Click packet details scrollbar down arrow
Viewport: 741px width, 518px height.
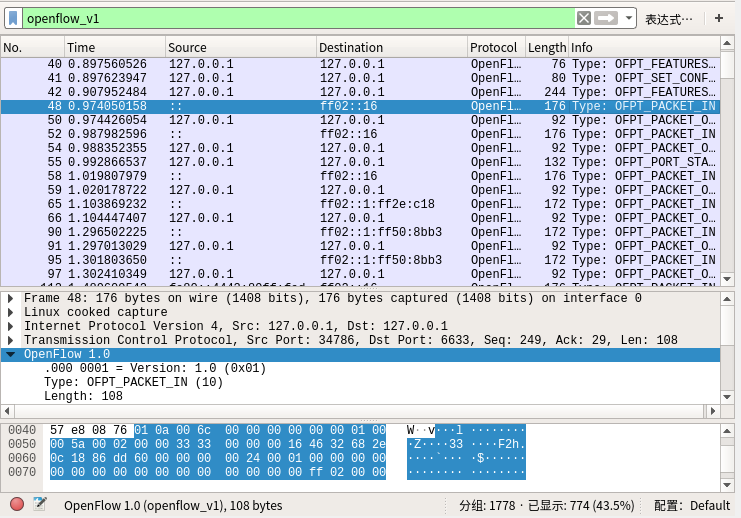tap(727, 397)
